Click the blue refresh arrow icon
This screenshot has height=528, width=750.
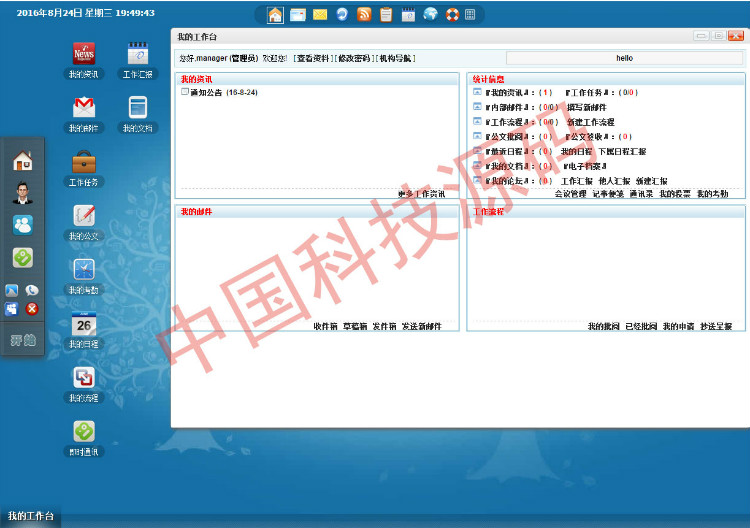click(x=342, y=15)
